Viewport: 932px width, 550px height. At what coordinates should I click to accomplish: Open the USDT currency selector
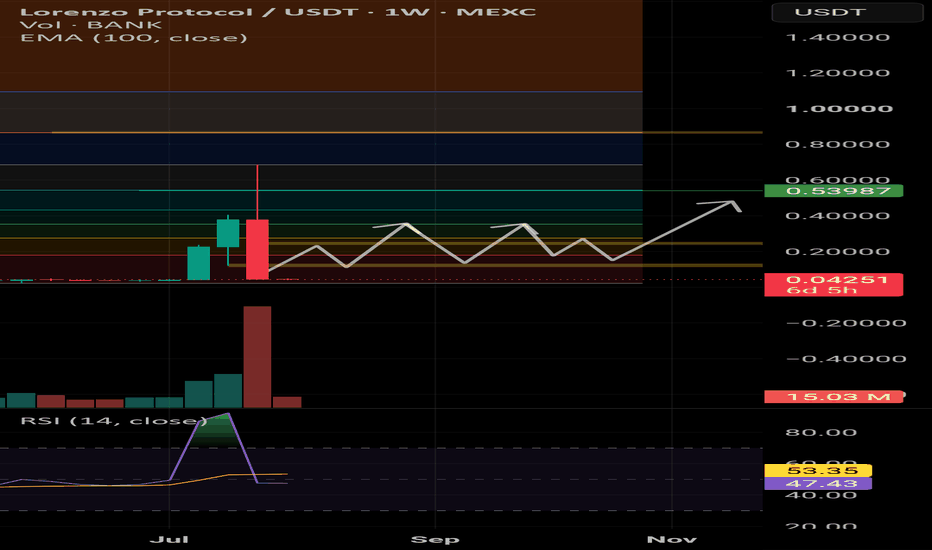pyautogui.click(x=847, y=12)
